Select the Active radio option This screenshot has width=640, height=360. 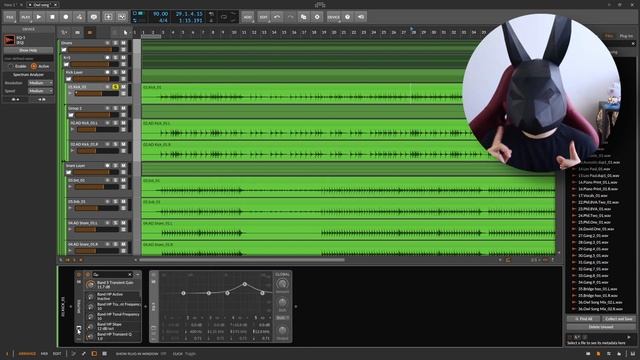click(x=40, y=66)
